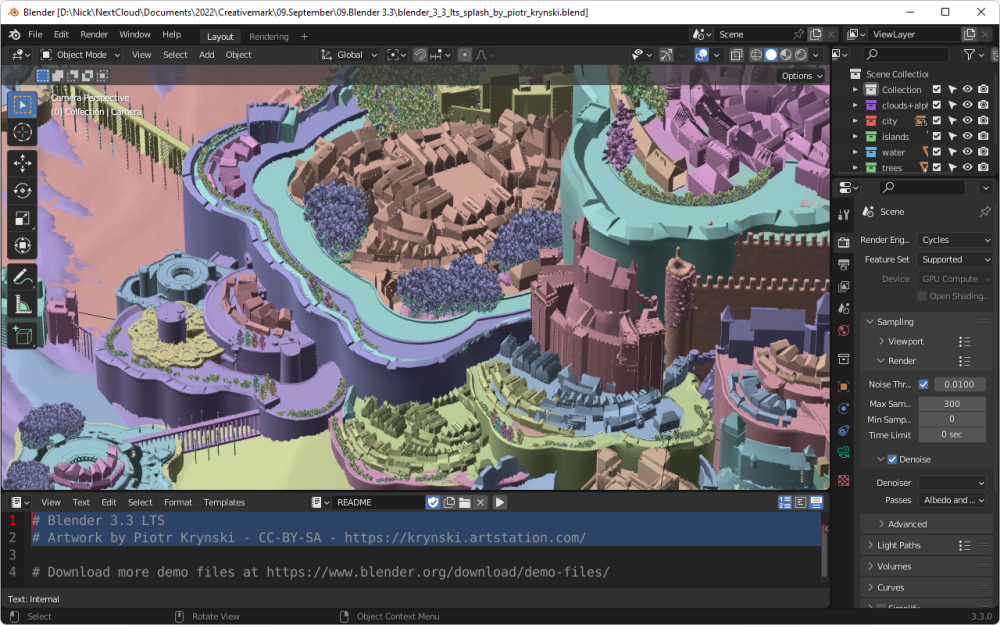Expand the Light Paths panel
Image resolution: width=1000 pixels, height=625 pixels.
tap(899, 545)
